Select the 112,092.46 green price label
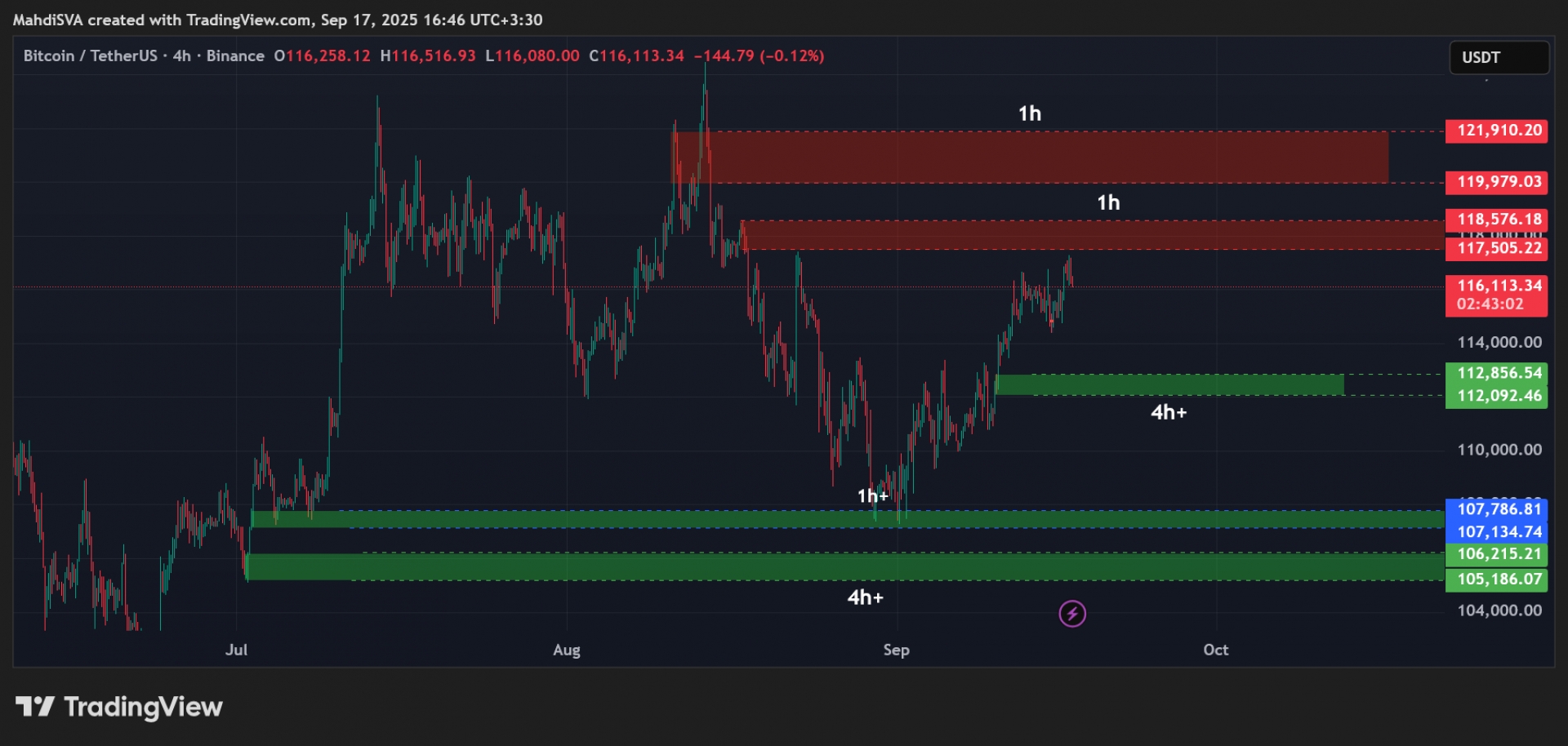Image resolution: width=1568 pixels, height=746 pixels. point(1495,396)
